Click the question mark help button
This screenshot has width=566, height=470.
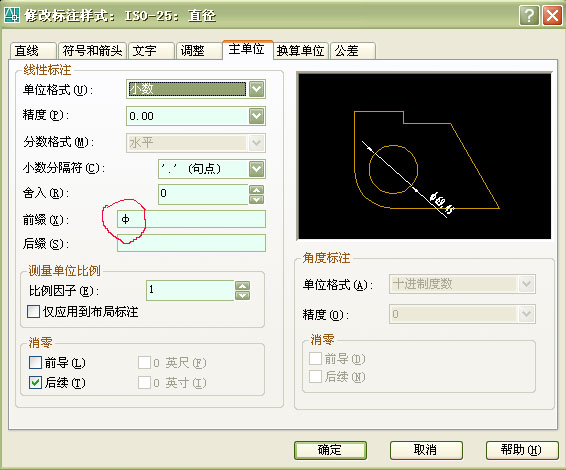click(x=529, y=16)
